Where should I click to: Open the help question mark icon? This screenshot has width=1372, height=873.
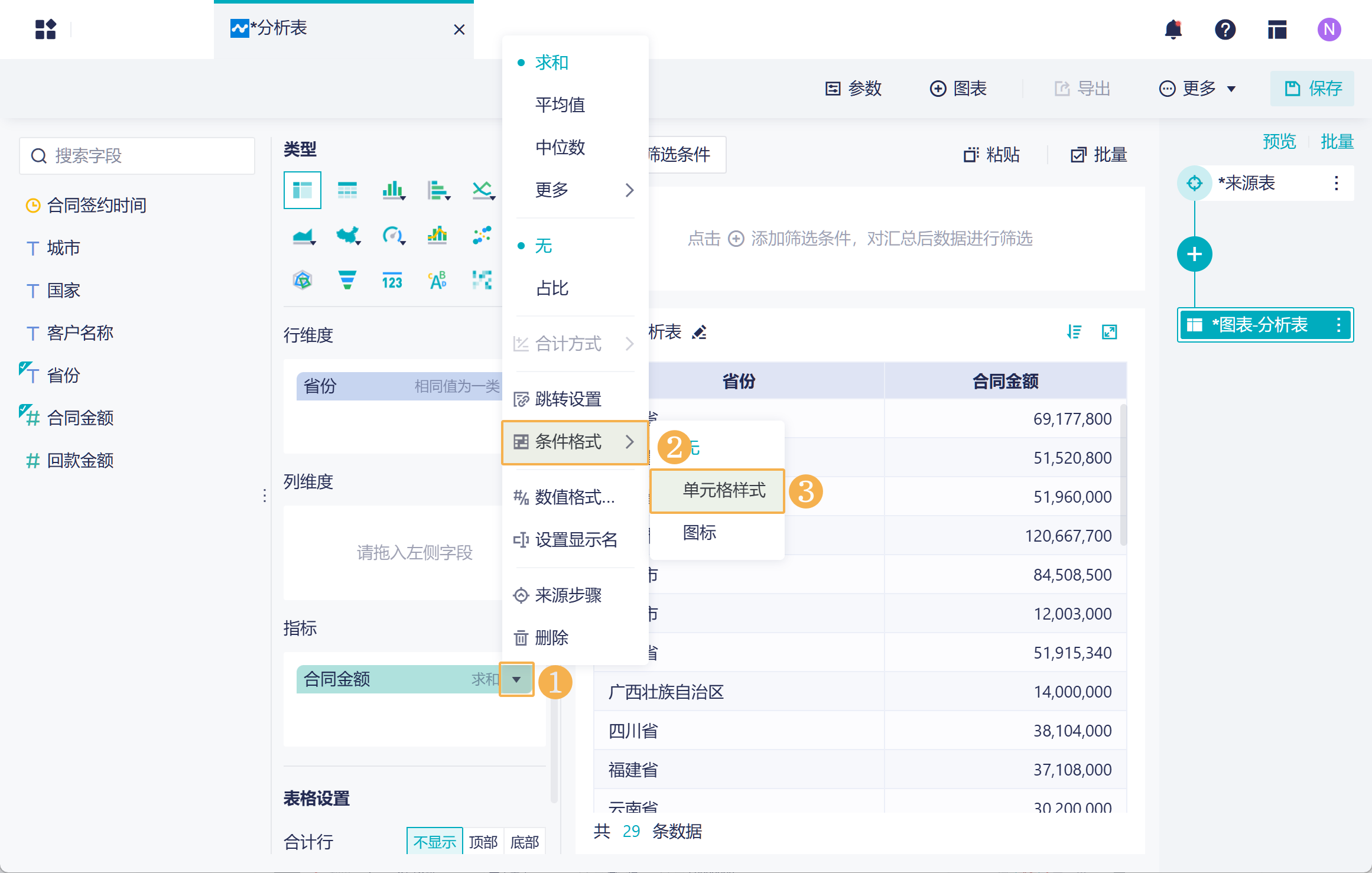(1225, 30)
